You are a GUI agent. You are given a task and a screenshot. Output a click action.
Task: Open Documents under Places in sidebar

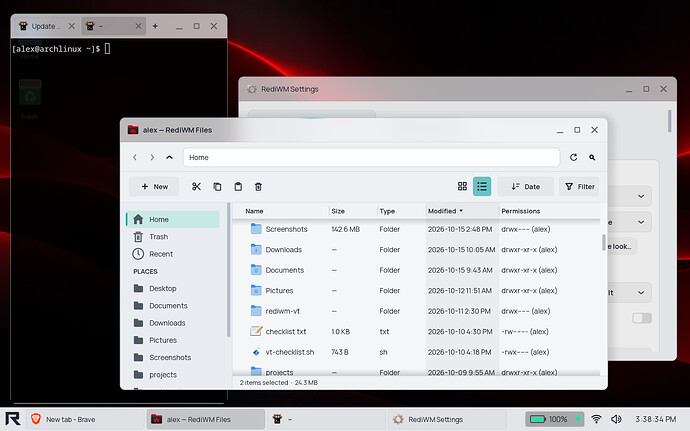click(173, 306)
